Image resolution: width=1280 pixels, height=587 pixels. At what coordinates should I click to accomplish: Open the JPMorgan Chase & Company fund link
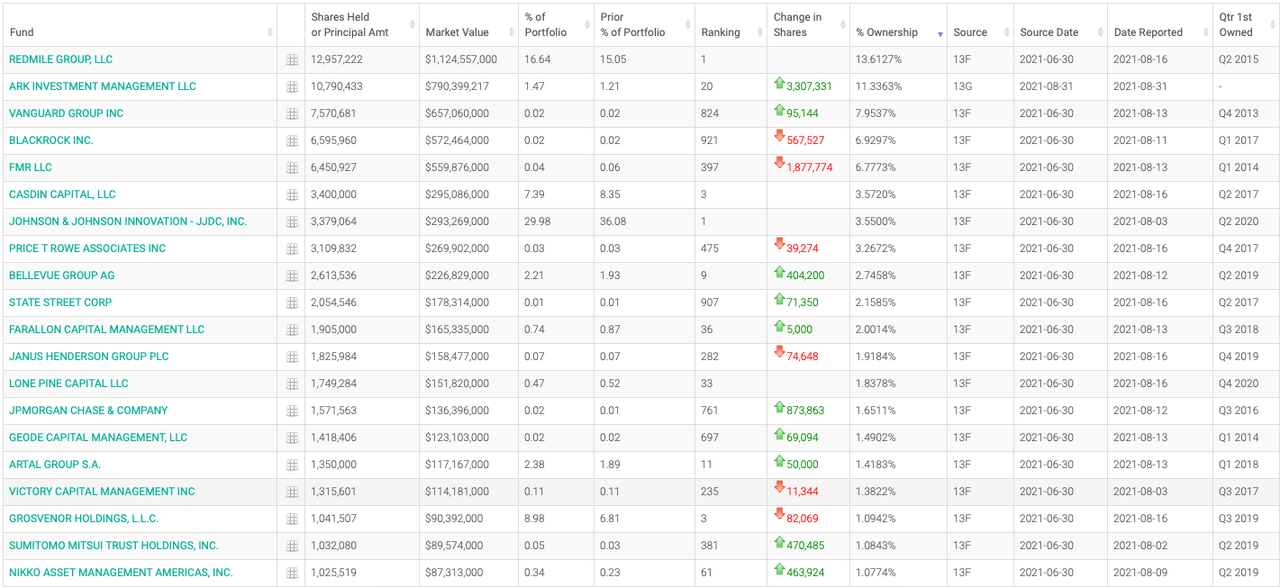88,411
